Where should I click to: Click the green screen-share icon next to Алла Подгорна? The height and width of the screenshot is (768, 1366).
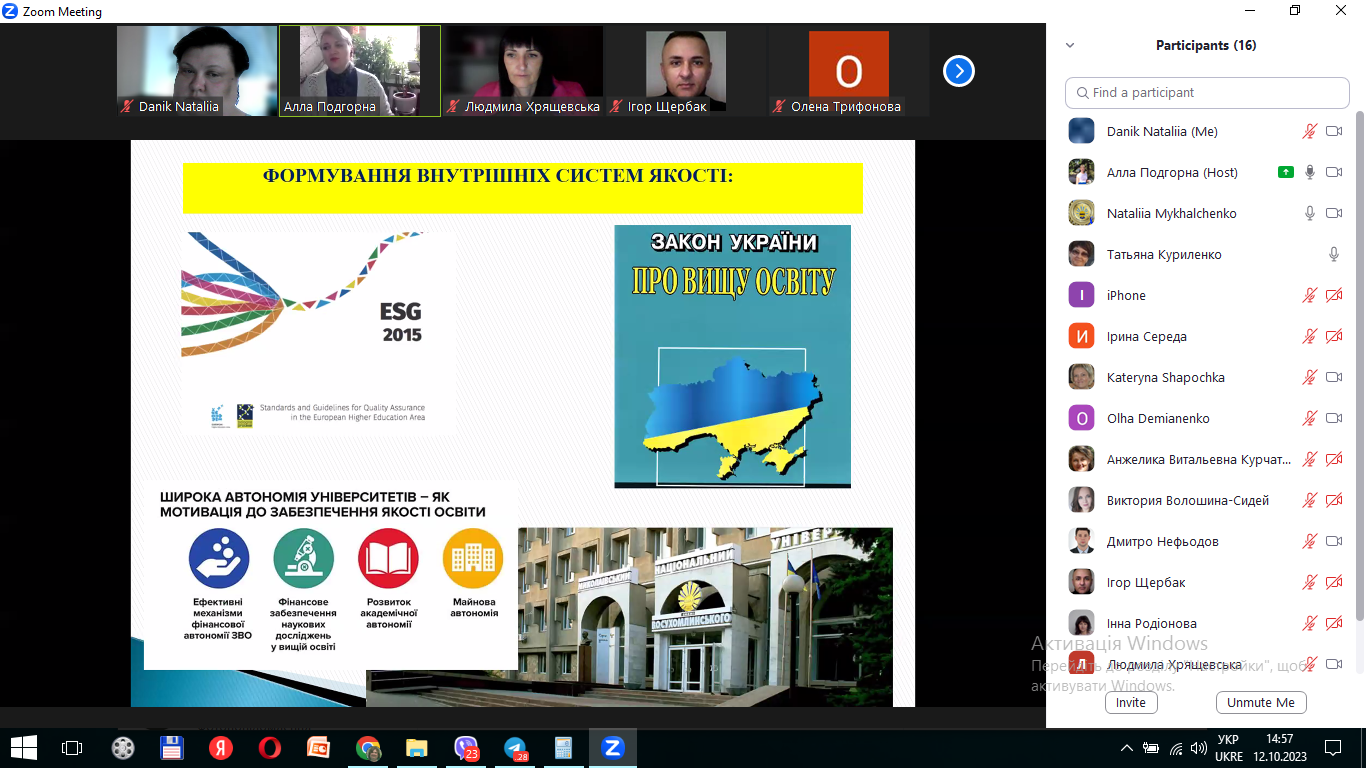[x=1286, y=172]
